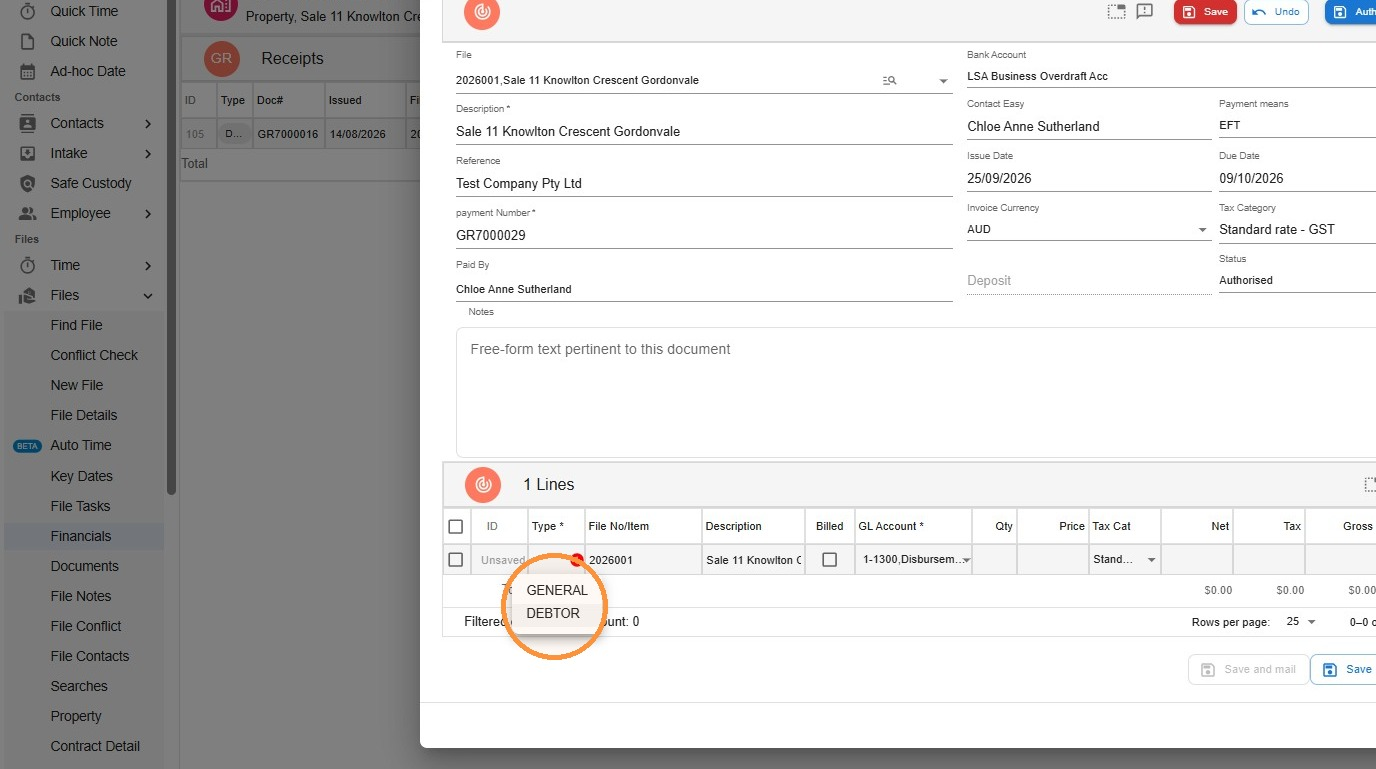Click into the Notes free-form text area

coord(915,392)
